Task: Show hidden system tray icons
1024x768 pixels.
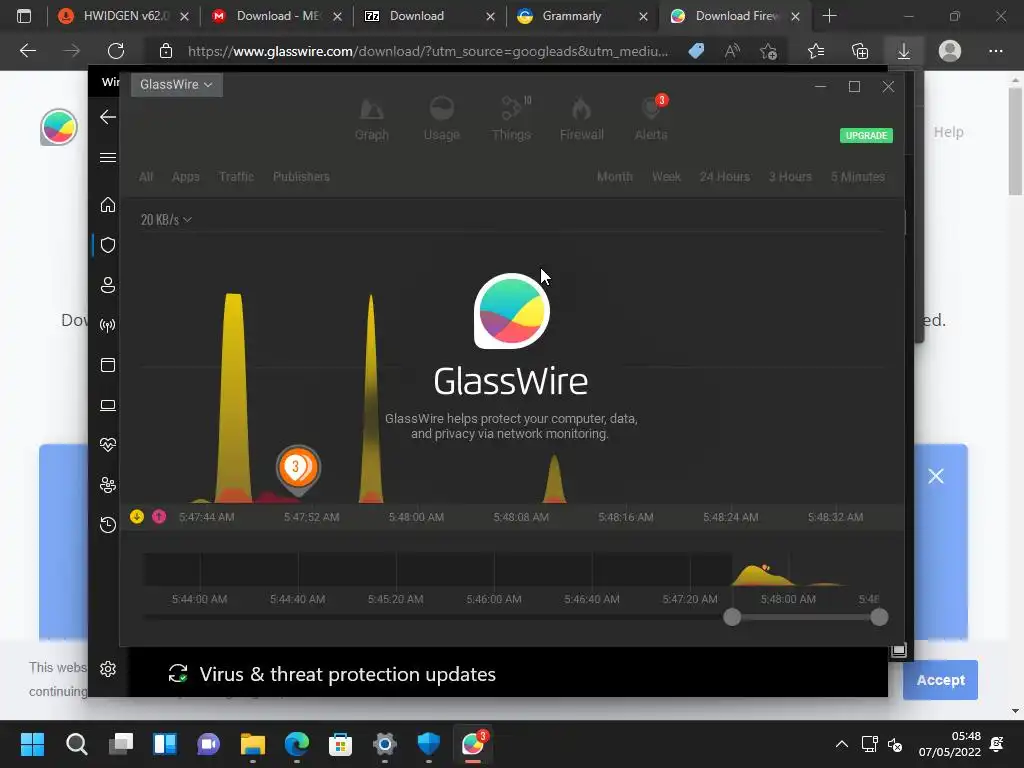Action: [842, 744]
